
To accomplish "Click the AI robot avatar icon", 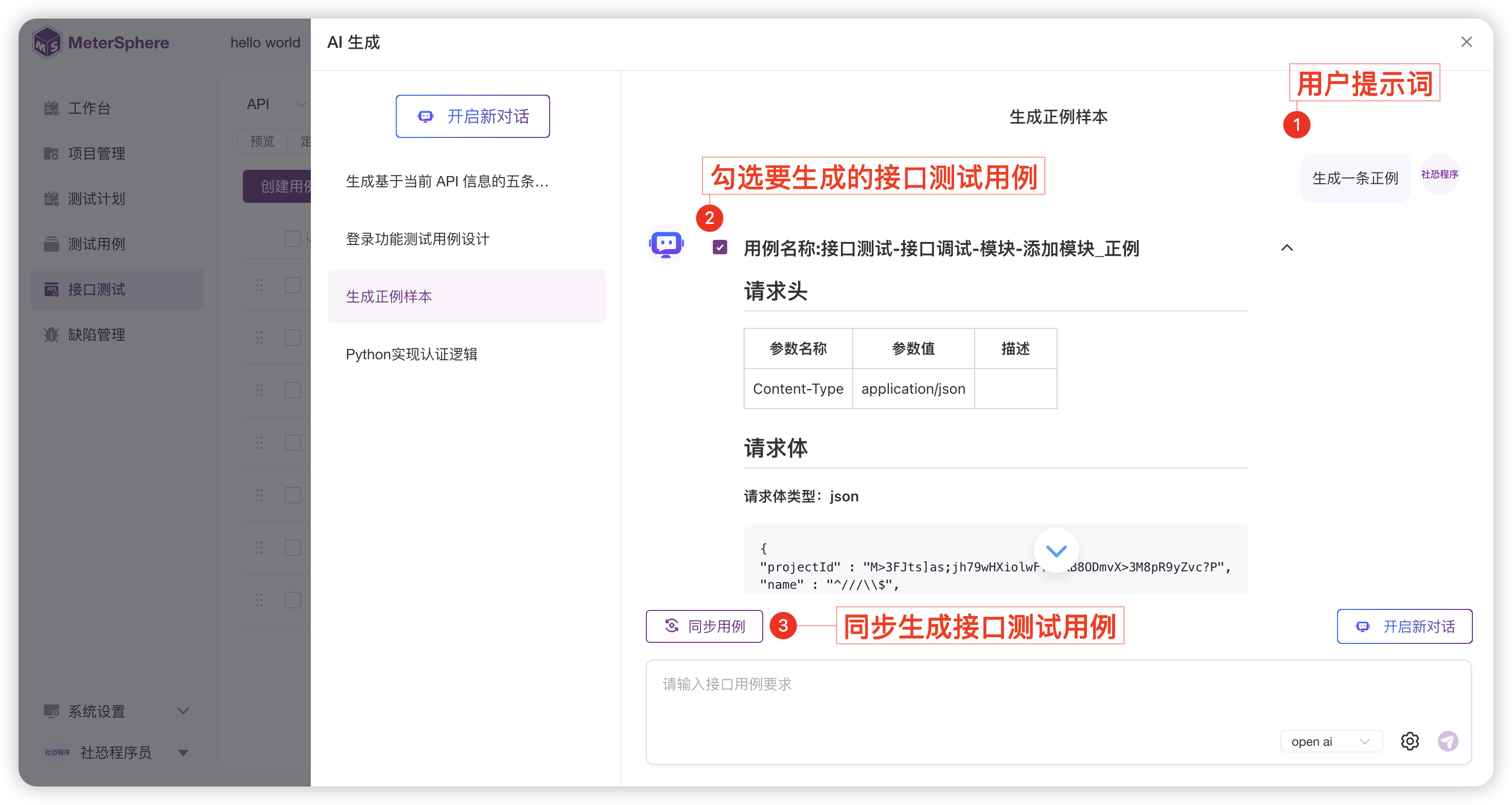I will [x=666, y=244].
